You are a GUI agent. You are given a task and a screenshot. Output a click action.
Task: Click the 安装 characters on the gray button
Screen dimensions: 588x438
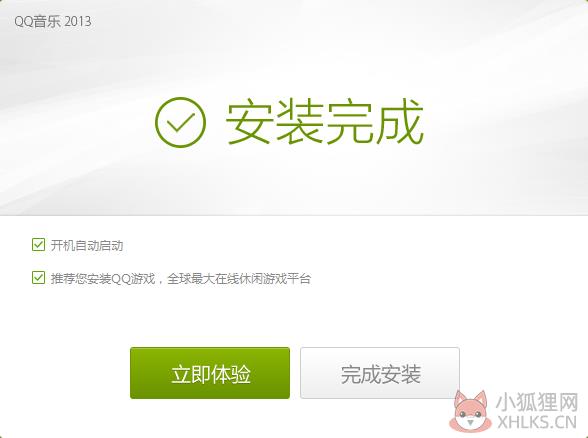tap(400, 374)
